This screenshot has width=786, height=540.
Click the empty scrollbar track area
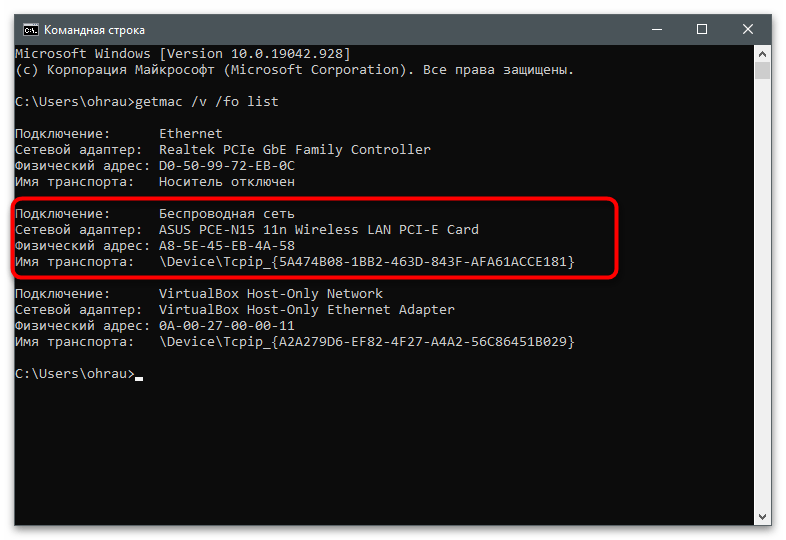tap(762, 293)
